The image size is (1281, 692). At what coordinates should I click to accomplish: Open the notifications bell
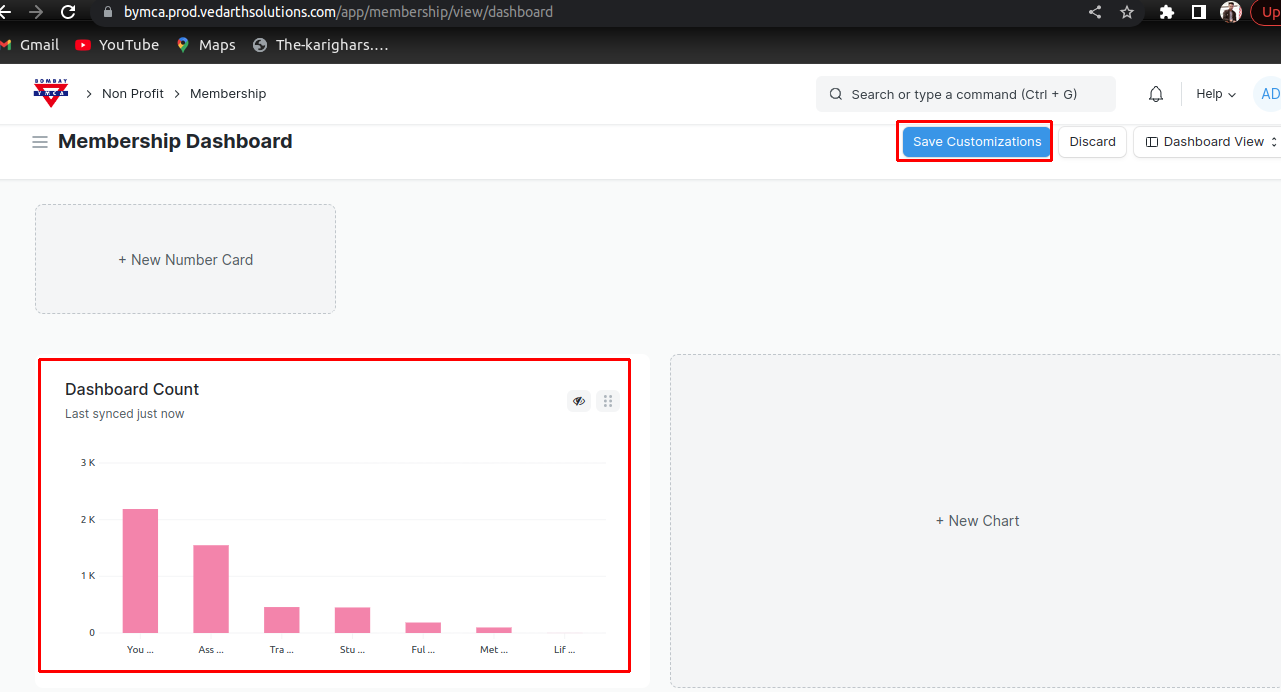pos(1156,94)
